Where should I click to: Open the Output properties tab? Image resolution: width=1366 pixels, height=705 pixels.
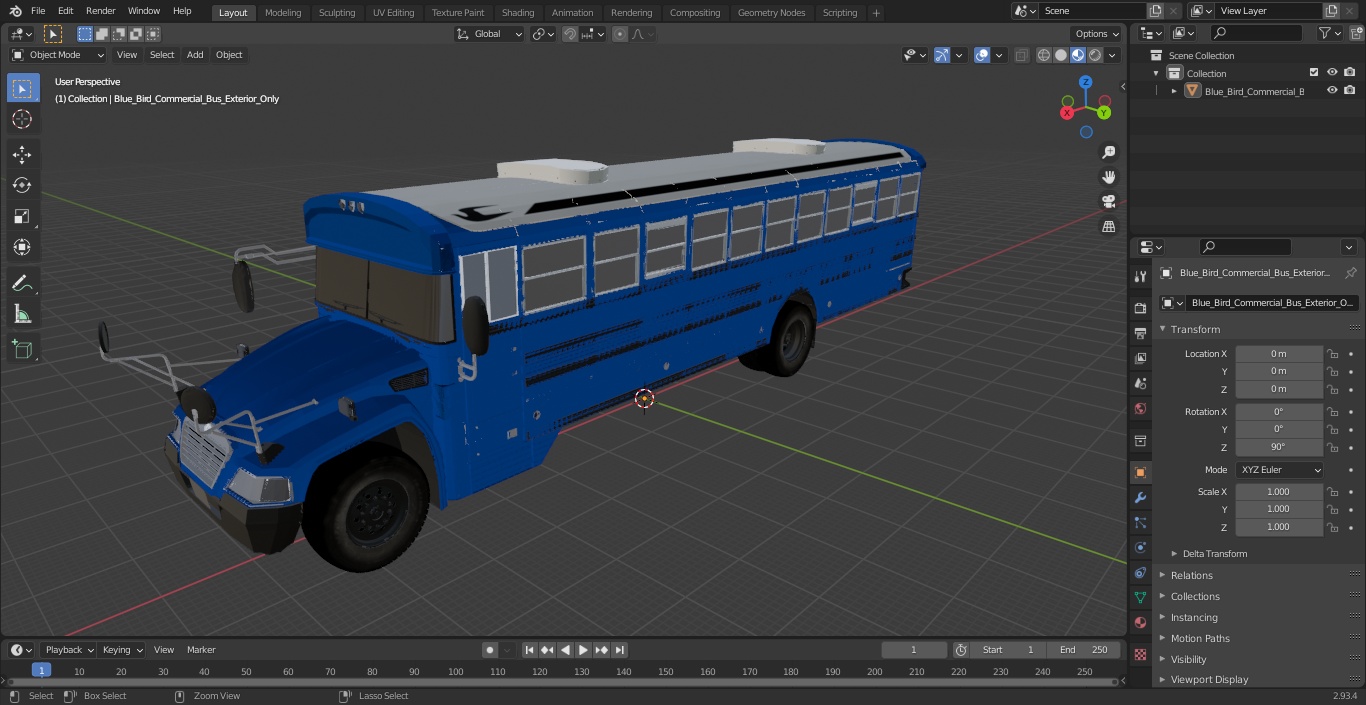[x=1140, y=333]
